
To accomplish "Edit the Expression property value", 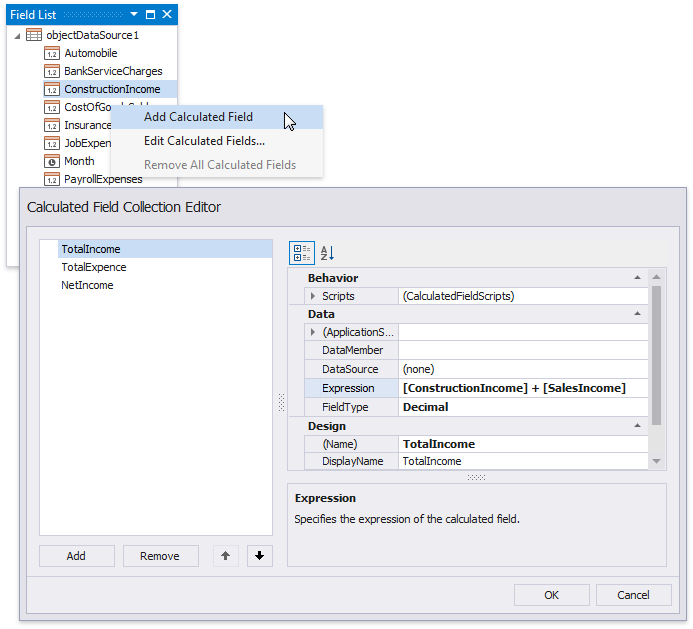I will tap(523, 388).
